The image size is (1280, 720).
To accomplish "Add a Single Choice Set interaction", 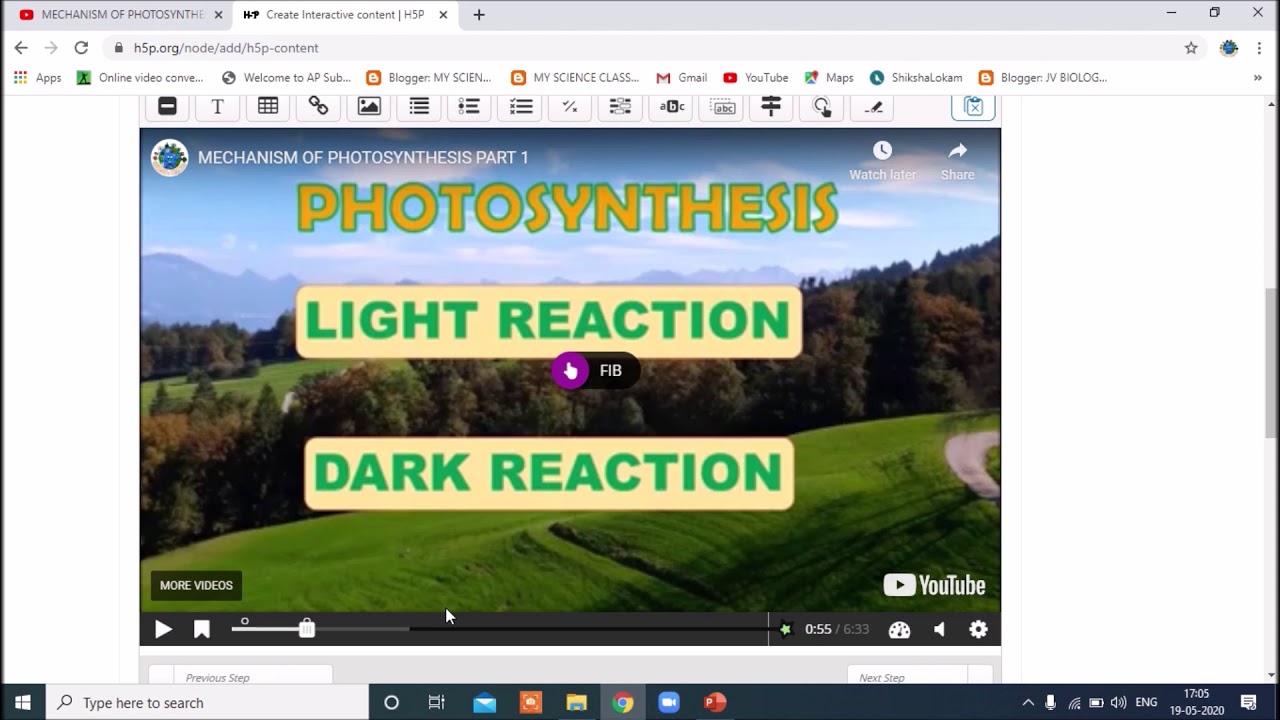I will (x=469, y=106).
